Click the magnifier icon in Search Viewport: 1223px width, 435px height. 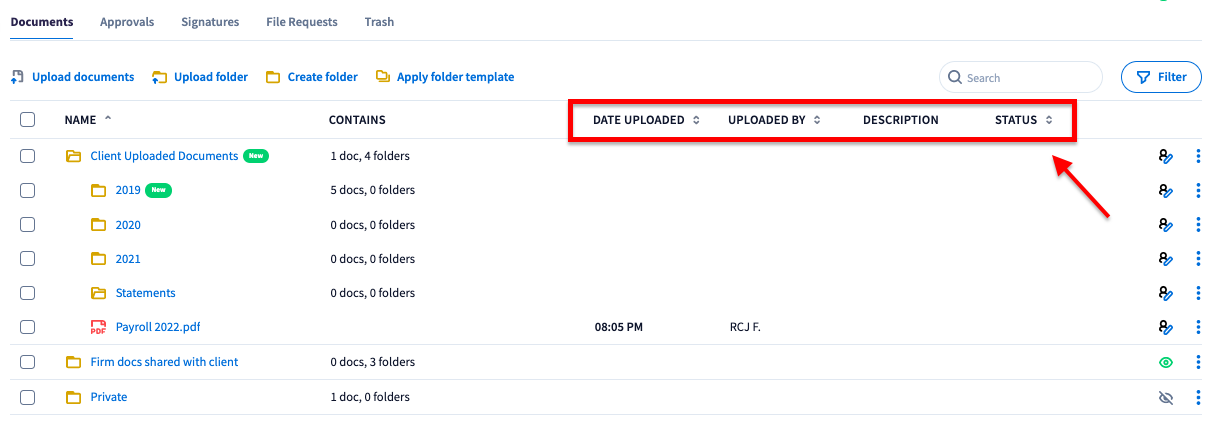coord(955,77)
